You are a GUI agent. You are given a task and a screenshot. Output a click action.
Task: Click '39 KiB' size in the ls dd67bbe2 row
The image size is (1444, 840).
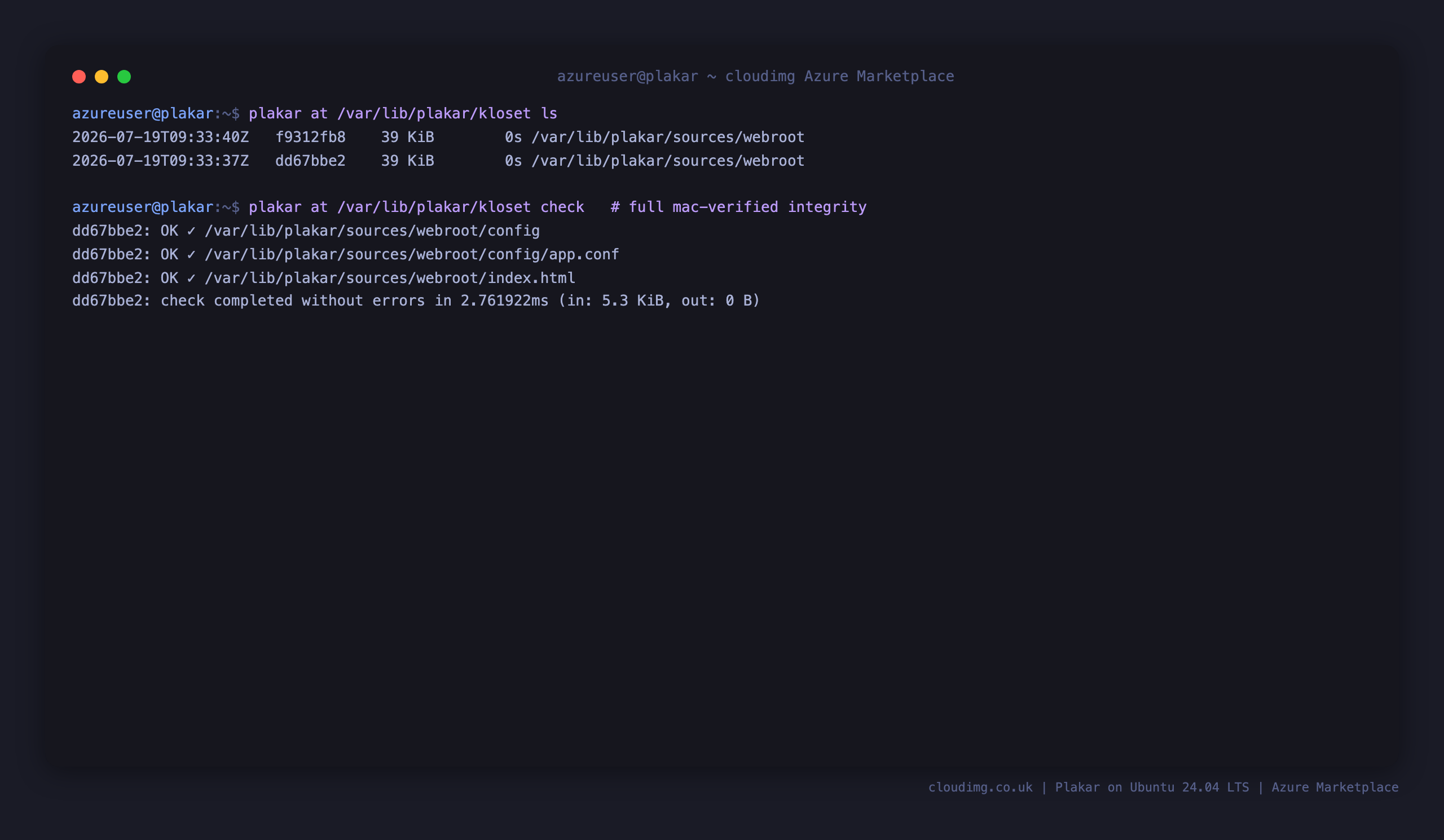click(407, 161)
